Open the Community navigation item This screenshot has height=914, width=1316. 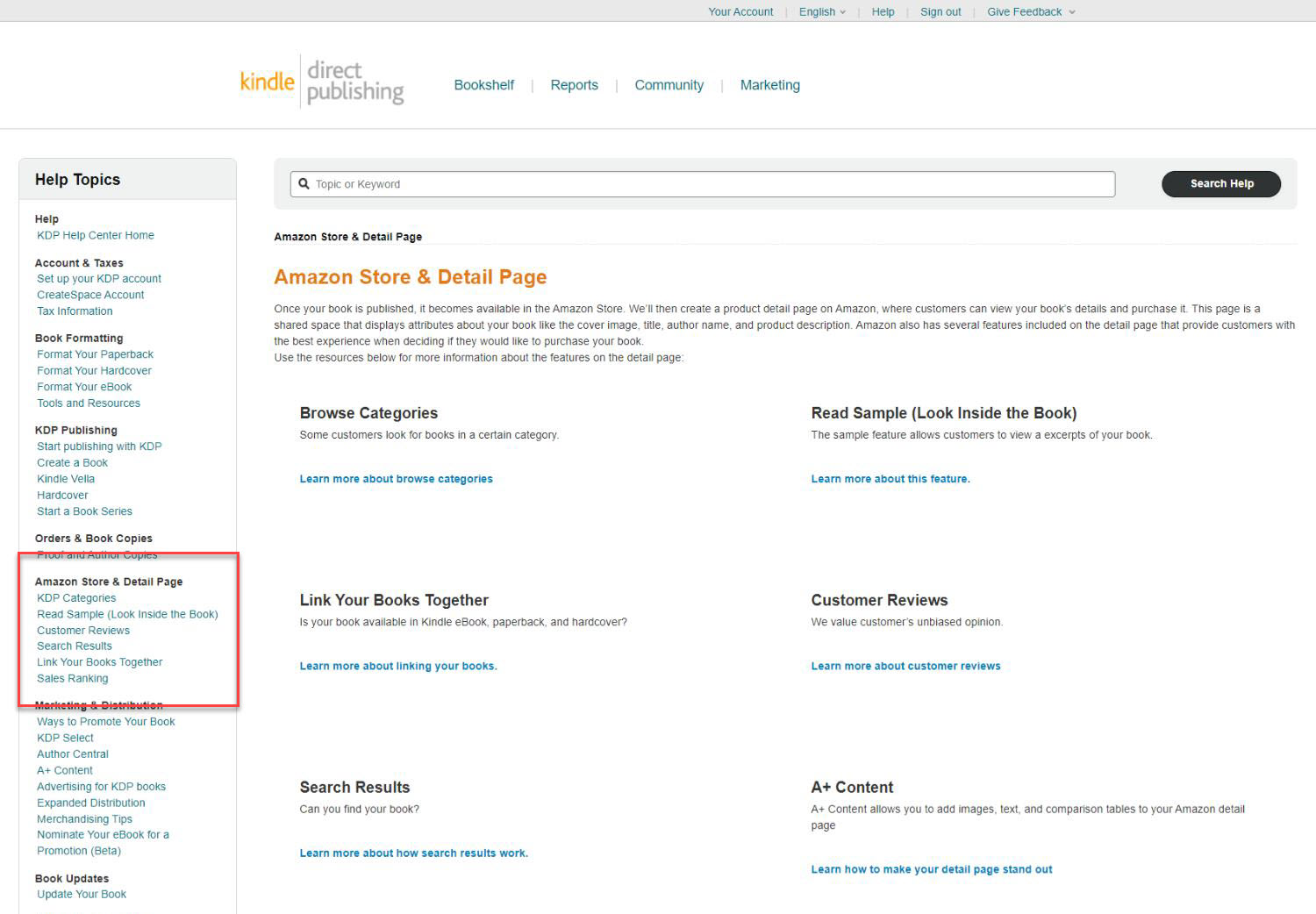point(669,85)
